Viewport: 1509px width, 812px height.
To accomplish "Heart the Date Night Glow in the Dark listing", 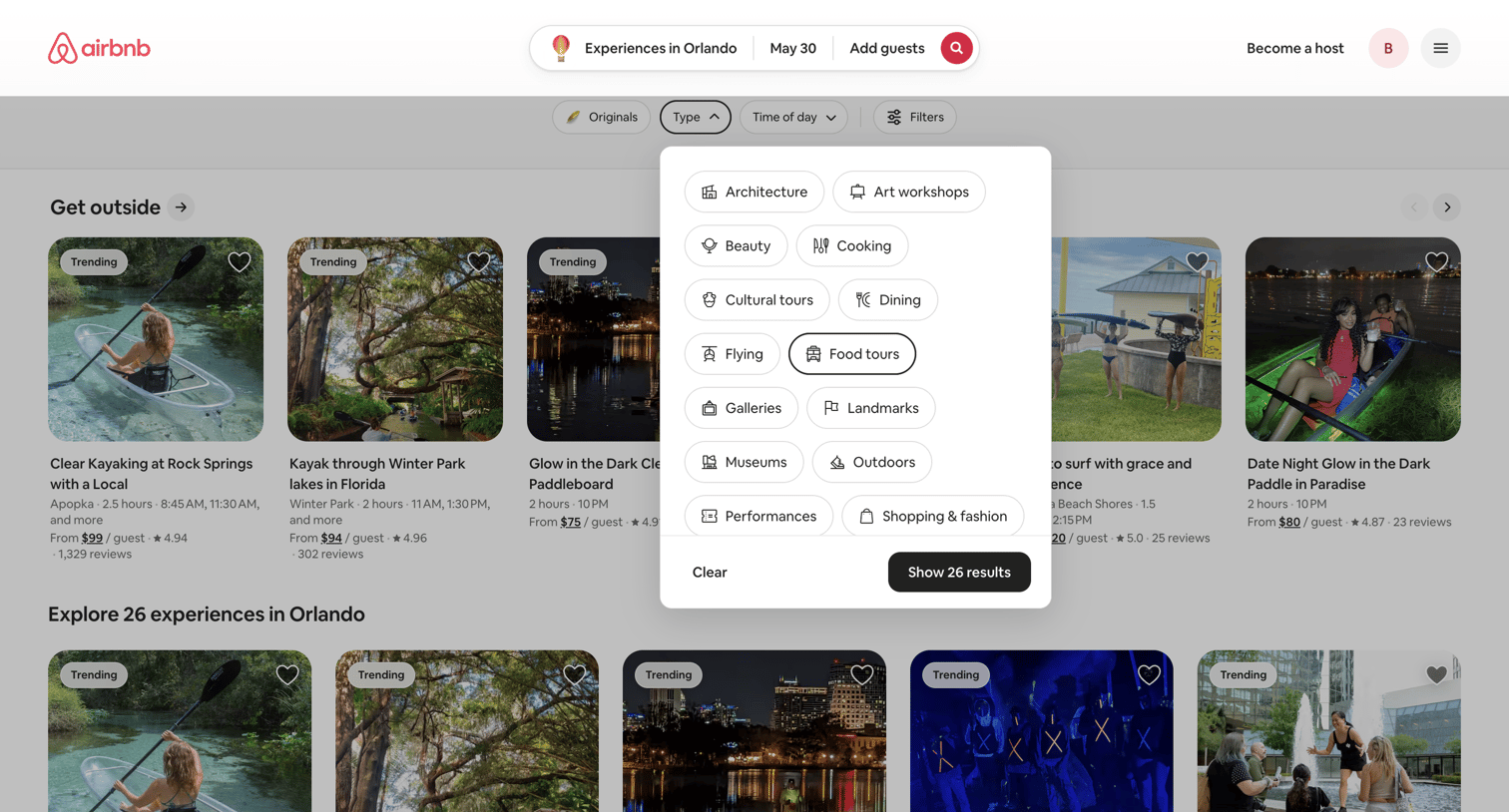I will click(x=1436, y=262).
